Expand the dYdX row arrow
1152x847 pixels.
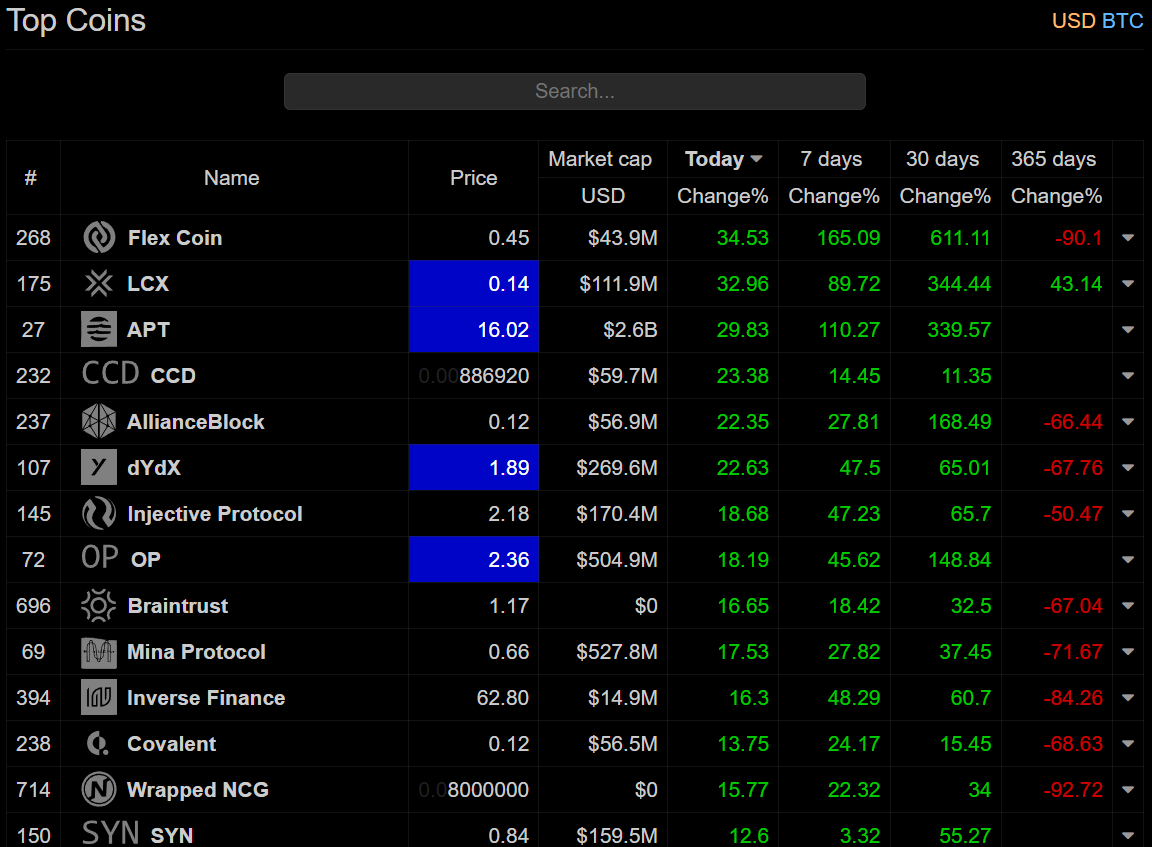(x=1128, y=468)
